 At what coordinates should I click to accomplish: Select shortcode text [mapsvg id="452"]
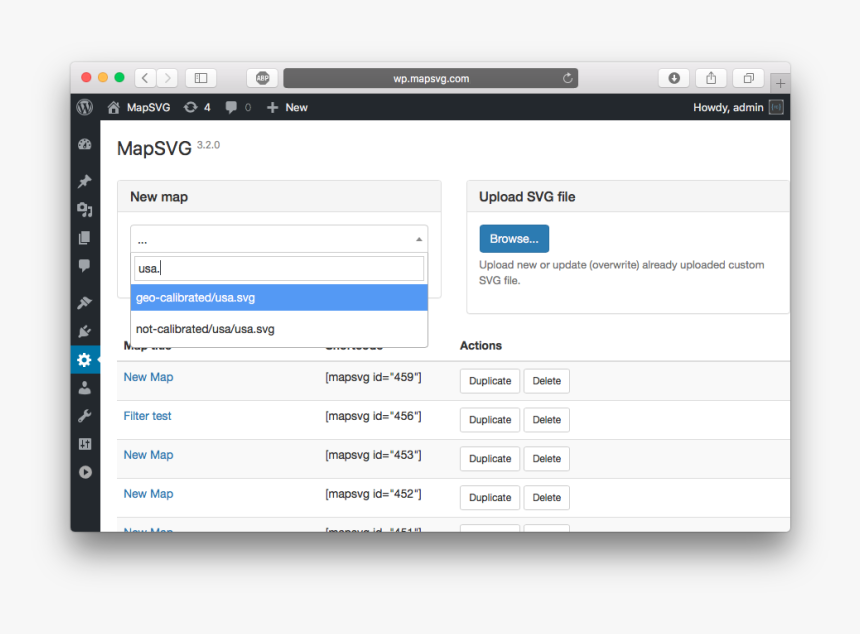point(373,494)
